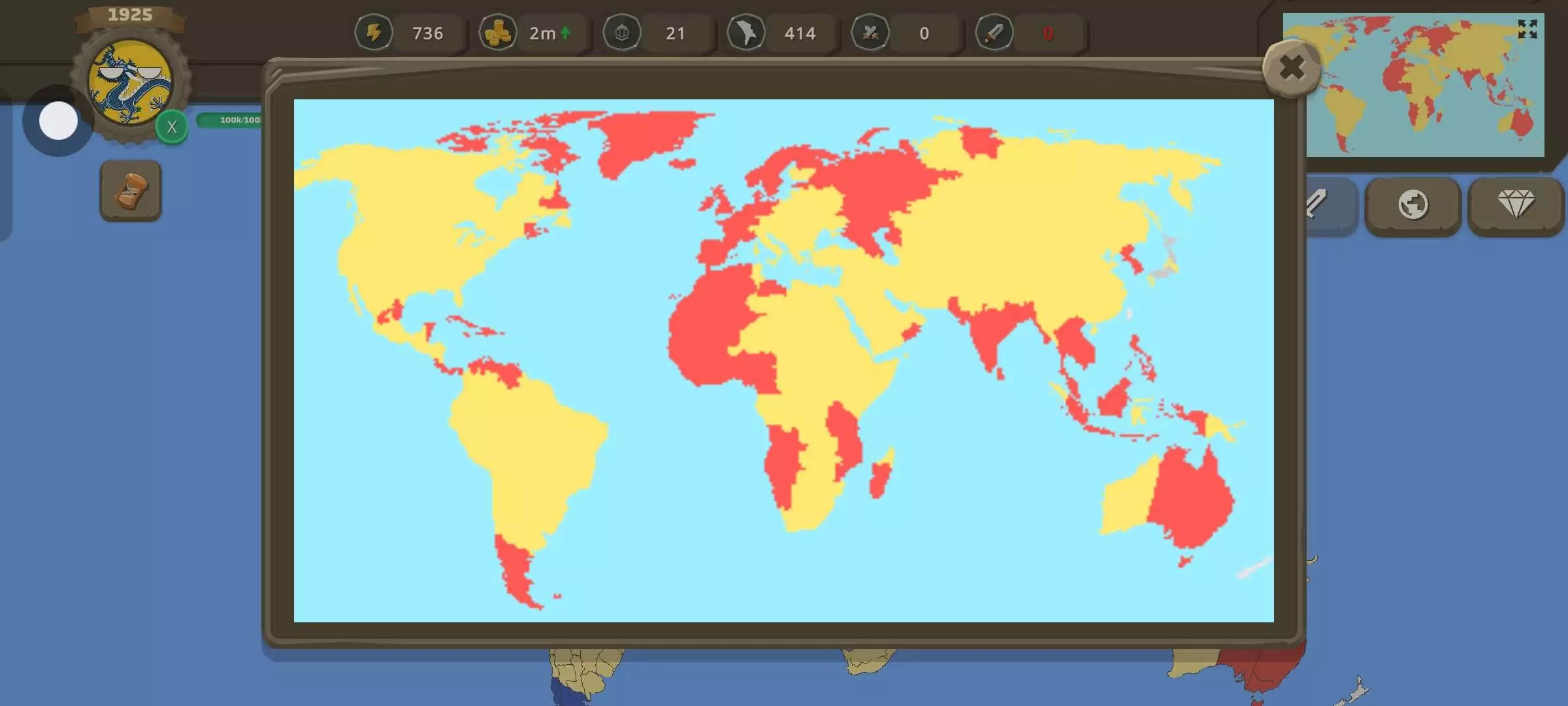
Task: Close the large world map popup
Action: click(1292, 68)
